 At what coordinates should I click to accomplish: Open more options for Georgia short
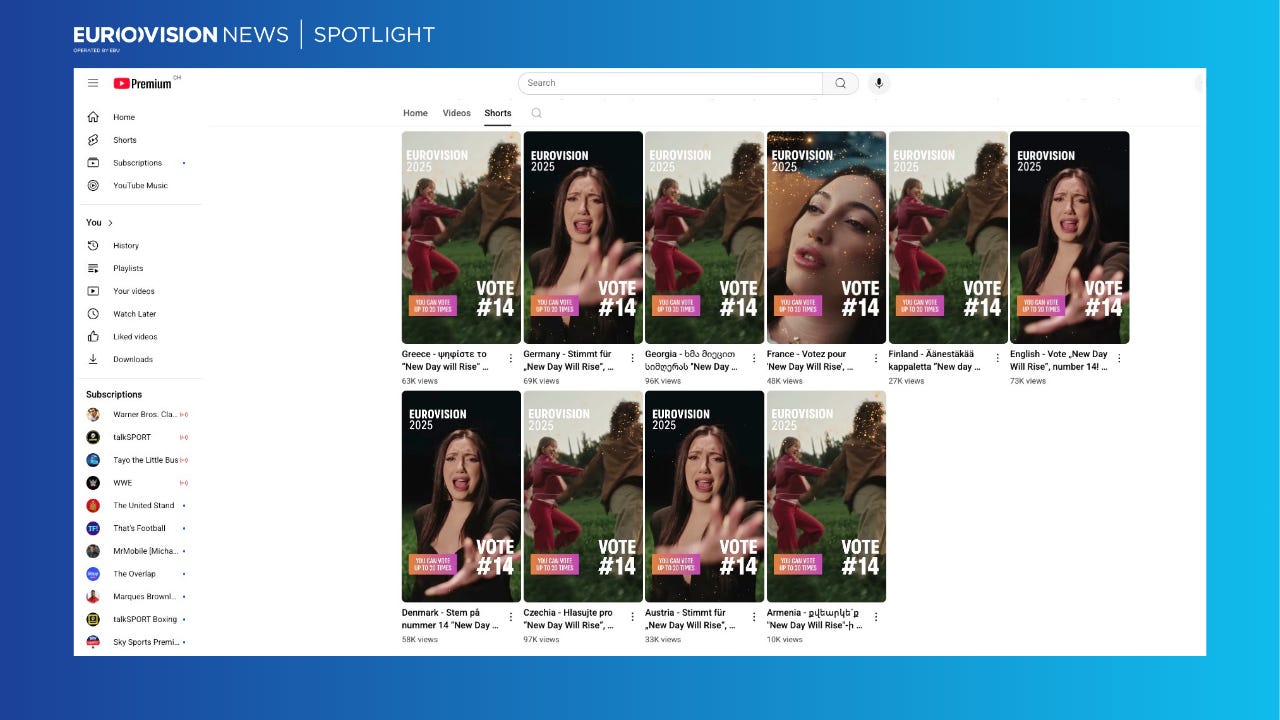pyautogui.click(x=754, y=358)
